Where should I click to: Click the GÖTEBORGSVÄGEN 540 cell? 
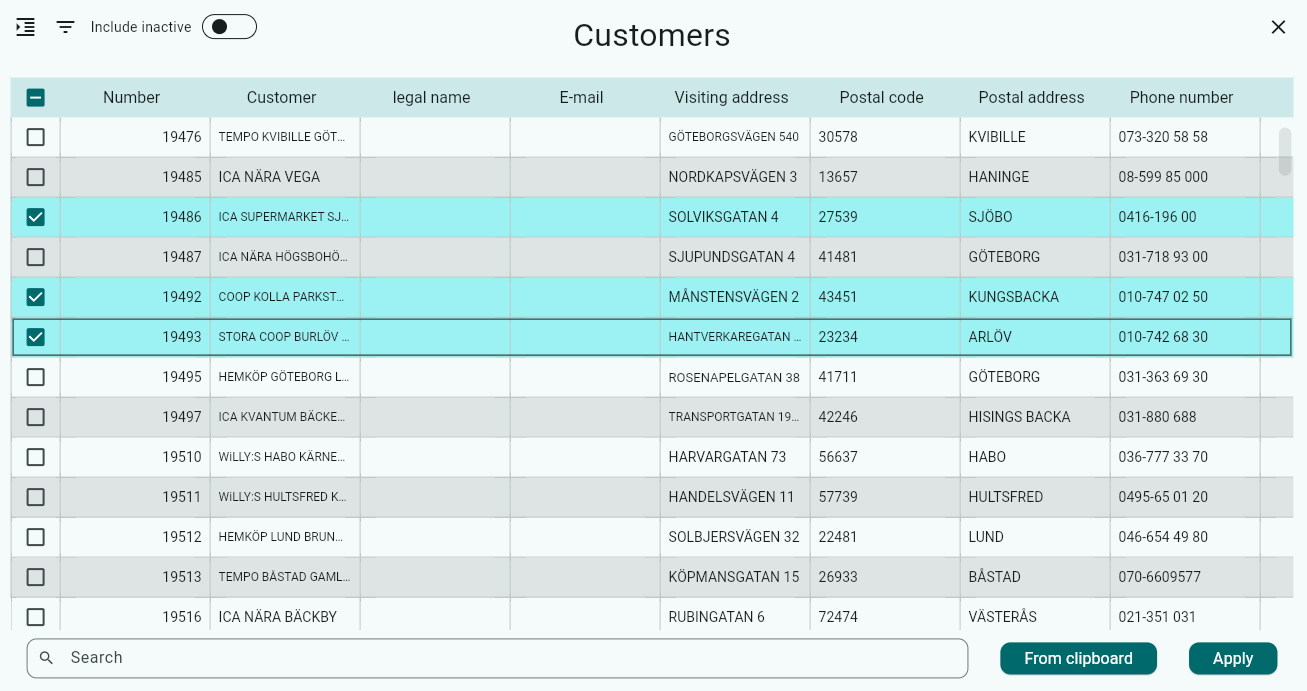coord(735,137)
